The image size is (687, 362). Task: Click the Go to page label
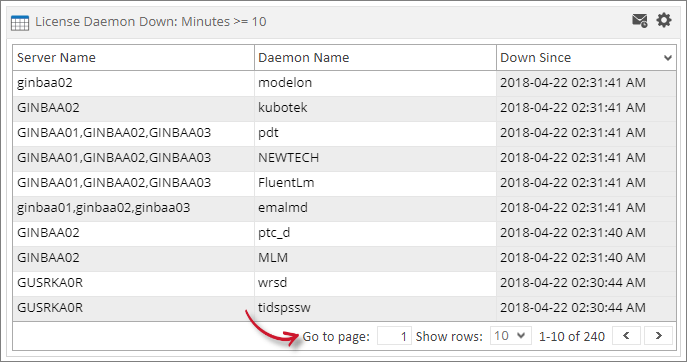tap(336, 337)
